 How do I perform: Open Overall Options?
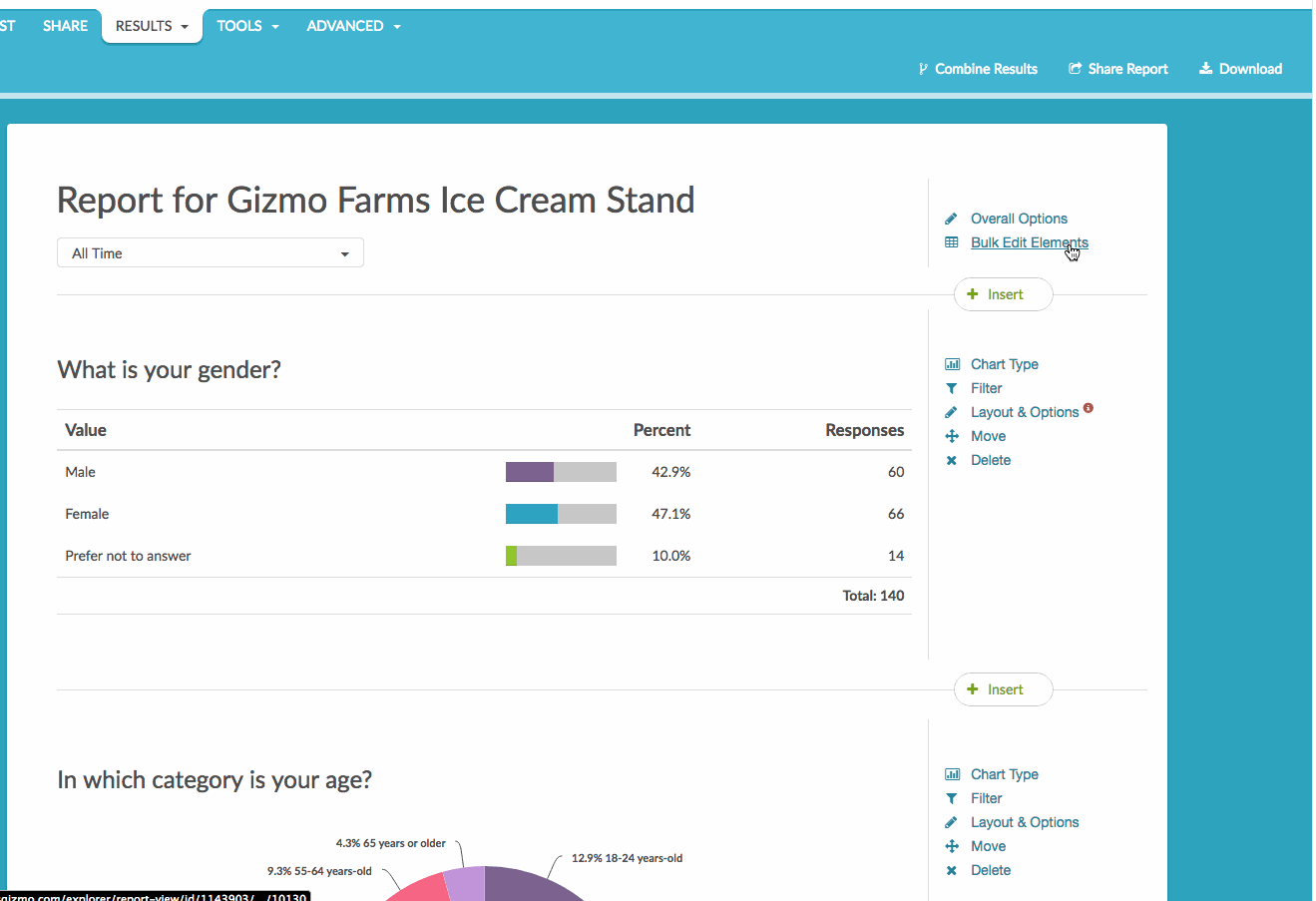[x=1019, y=219]
